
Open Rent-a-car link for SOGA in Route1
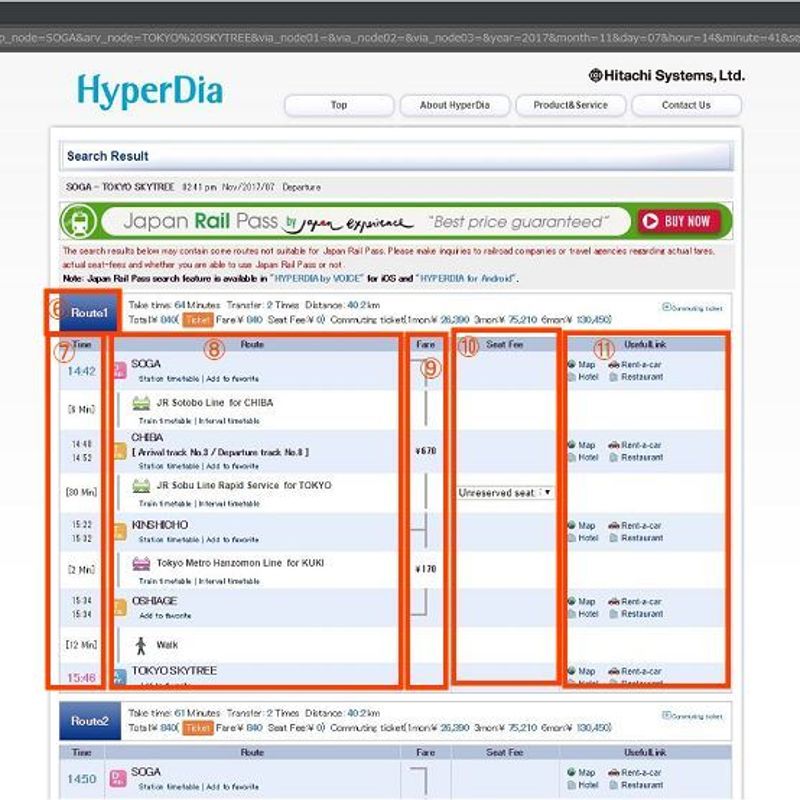click(x=635, y=365)
